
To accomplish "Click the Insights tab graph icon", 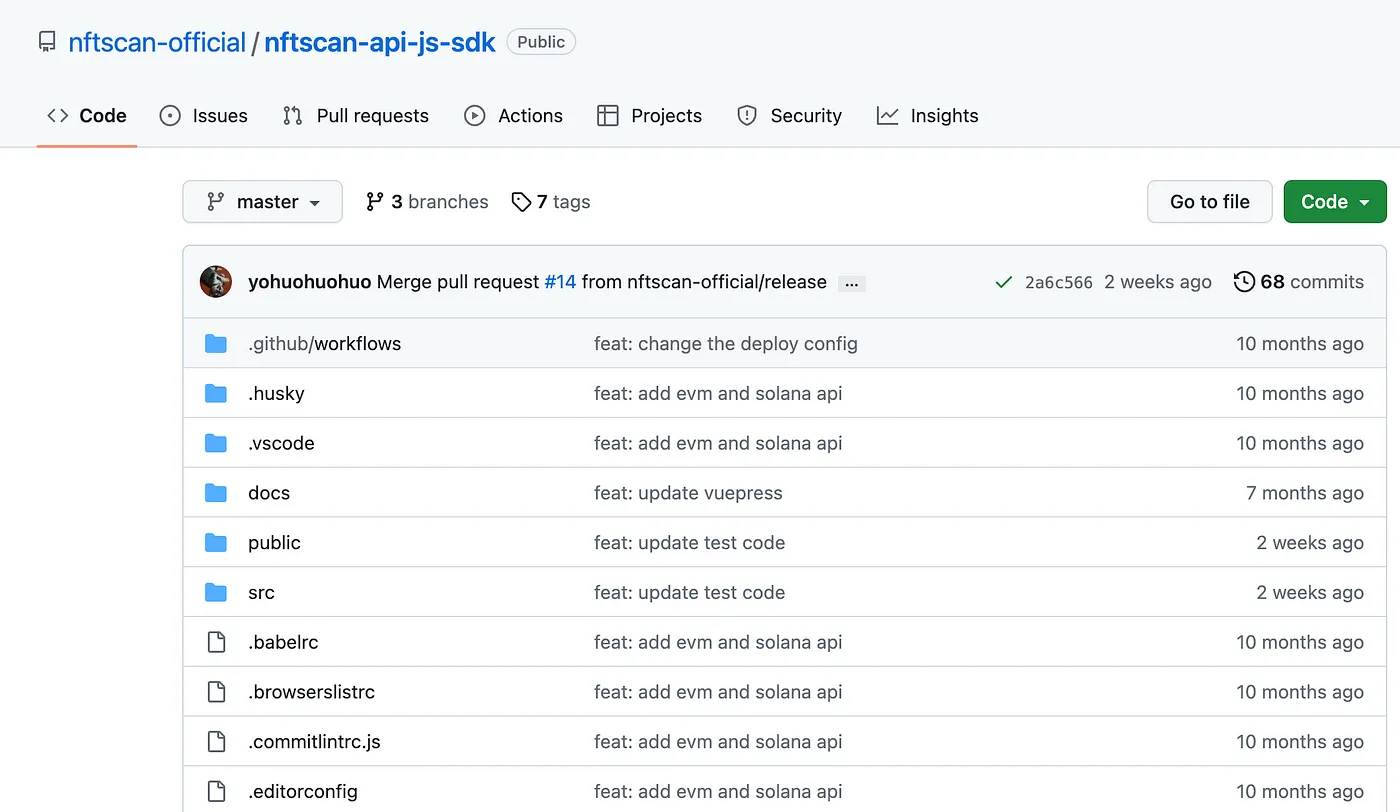I will click(888, 116).
